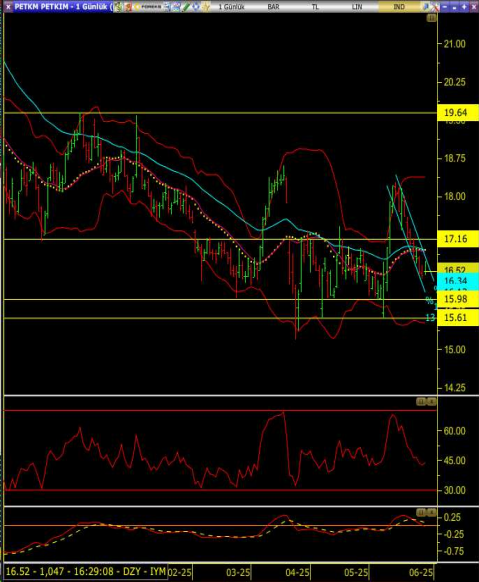This screenshot has height=582, width=479.
Task: Click the pin icon right of IND
Action: click(425, 7)
